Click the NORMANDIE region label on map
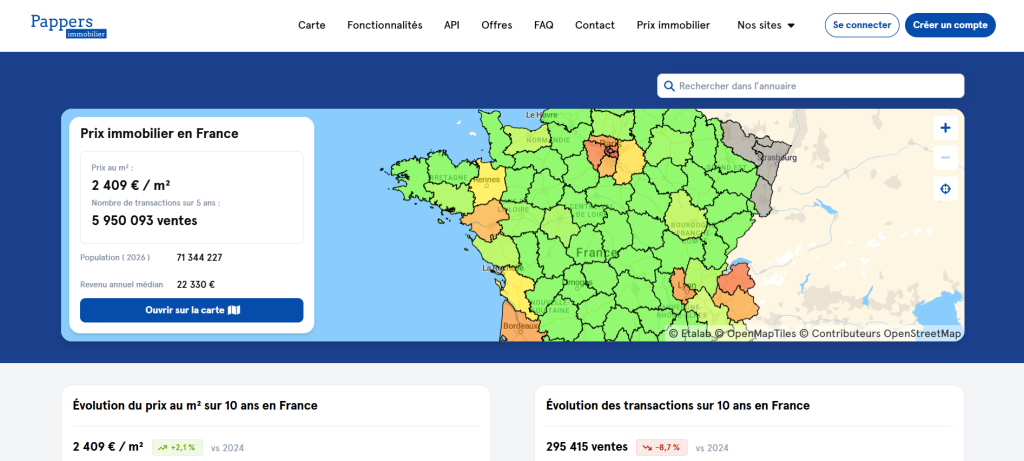The width and height of the screenshot is (1024, 461). coord(548,140)
